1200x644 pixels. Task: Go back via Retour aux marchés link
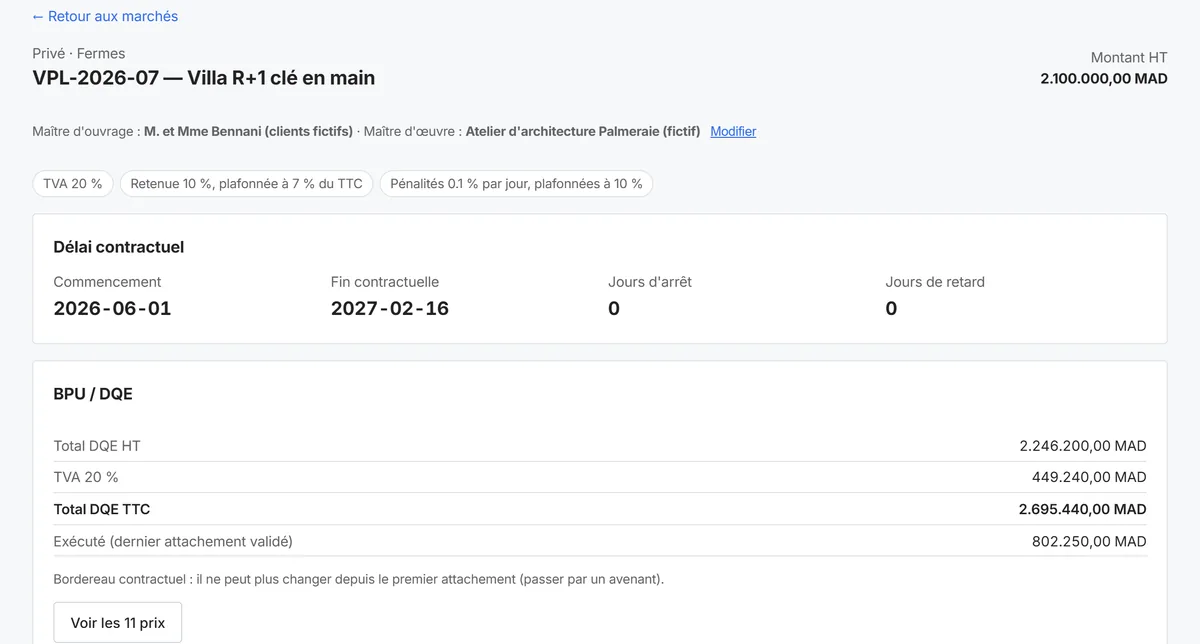[x=105, y=16]
